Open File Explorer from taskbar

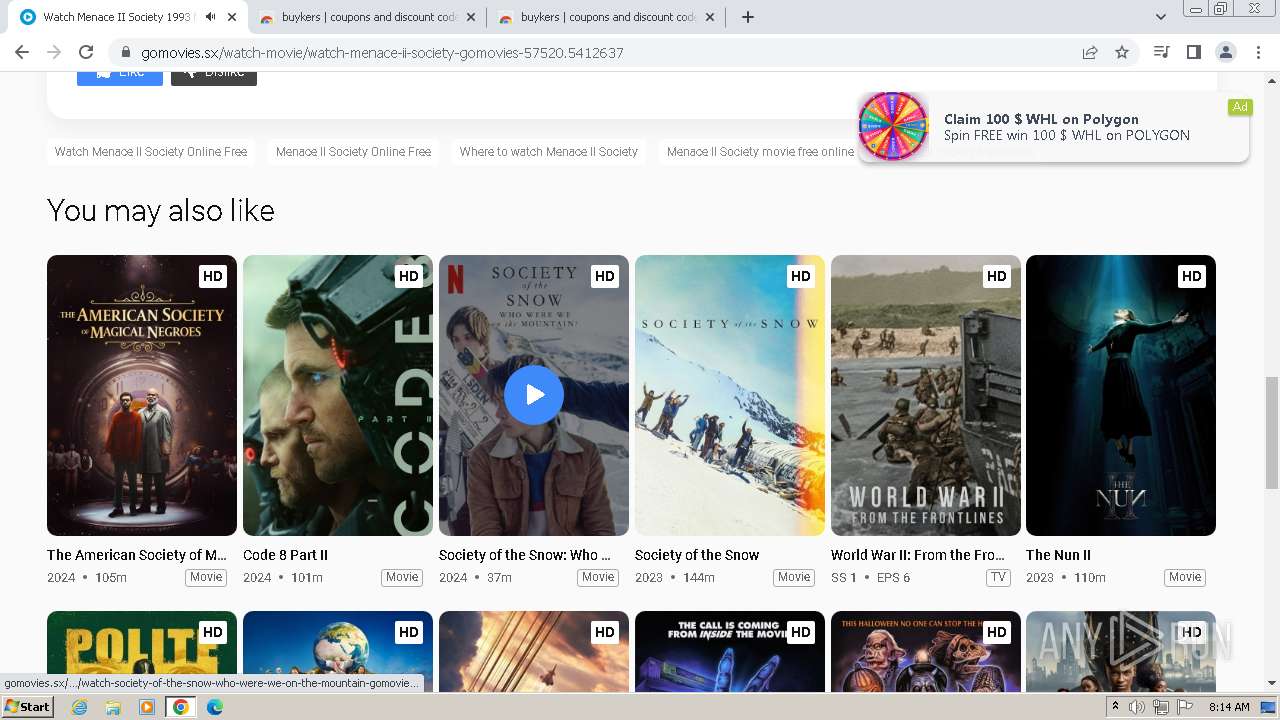pos(113,707)
